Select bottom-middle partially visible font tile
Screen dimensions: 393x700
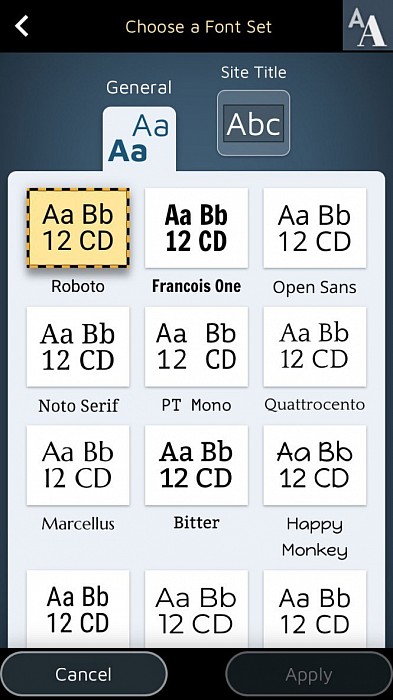196,609
